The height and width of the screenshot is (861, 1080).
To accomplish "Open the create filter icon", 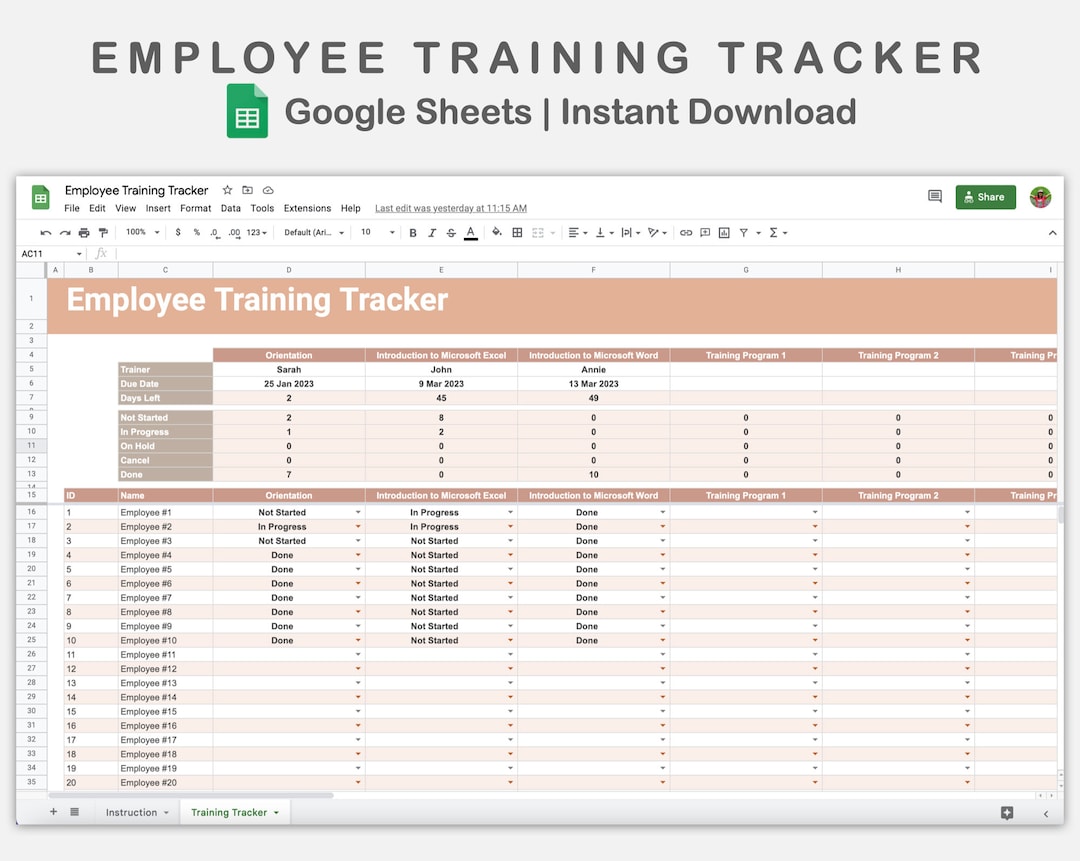I will point(744,232).
